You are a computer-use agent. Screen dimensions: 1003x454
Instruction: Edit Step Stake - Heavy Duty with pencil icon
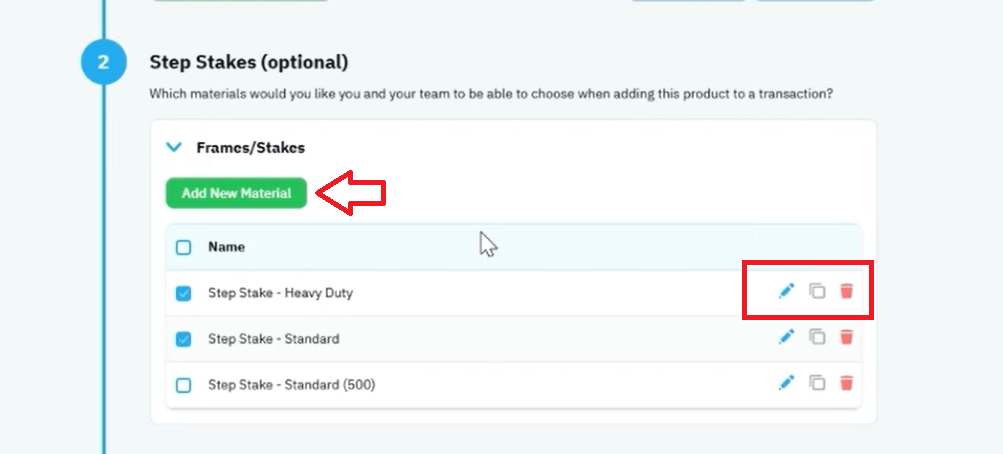click(x=786, y=292)
